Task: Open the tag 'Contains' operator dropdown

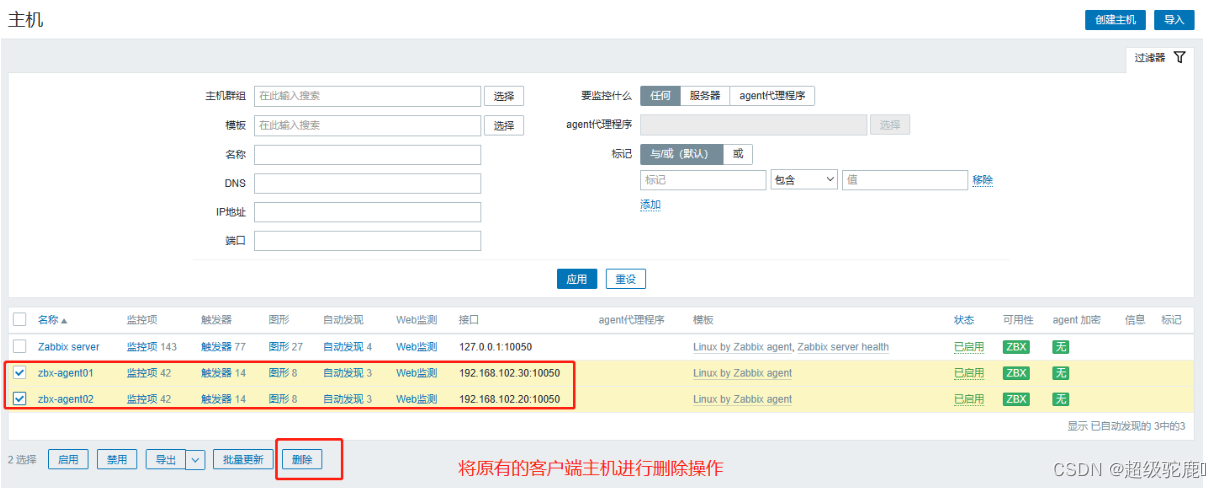Action: [804, 180]
